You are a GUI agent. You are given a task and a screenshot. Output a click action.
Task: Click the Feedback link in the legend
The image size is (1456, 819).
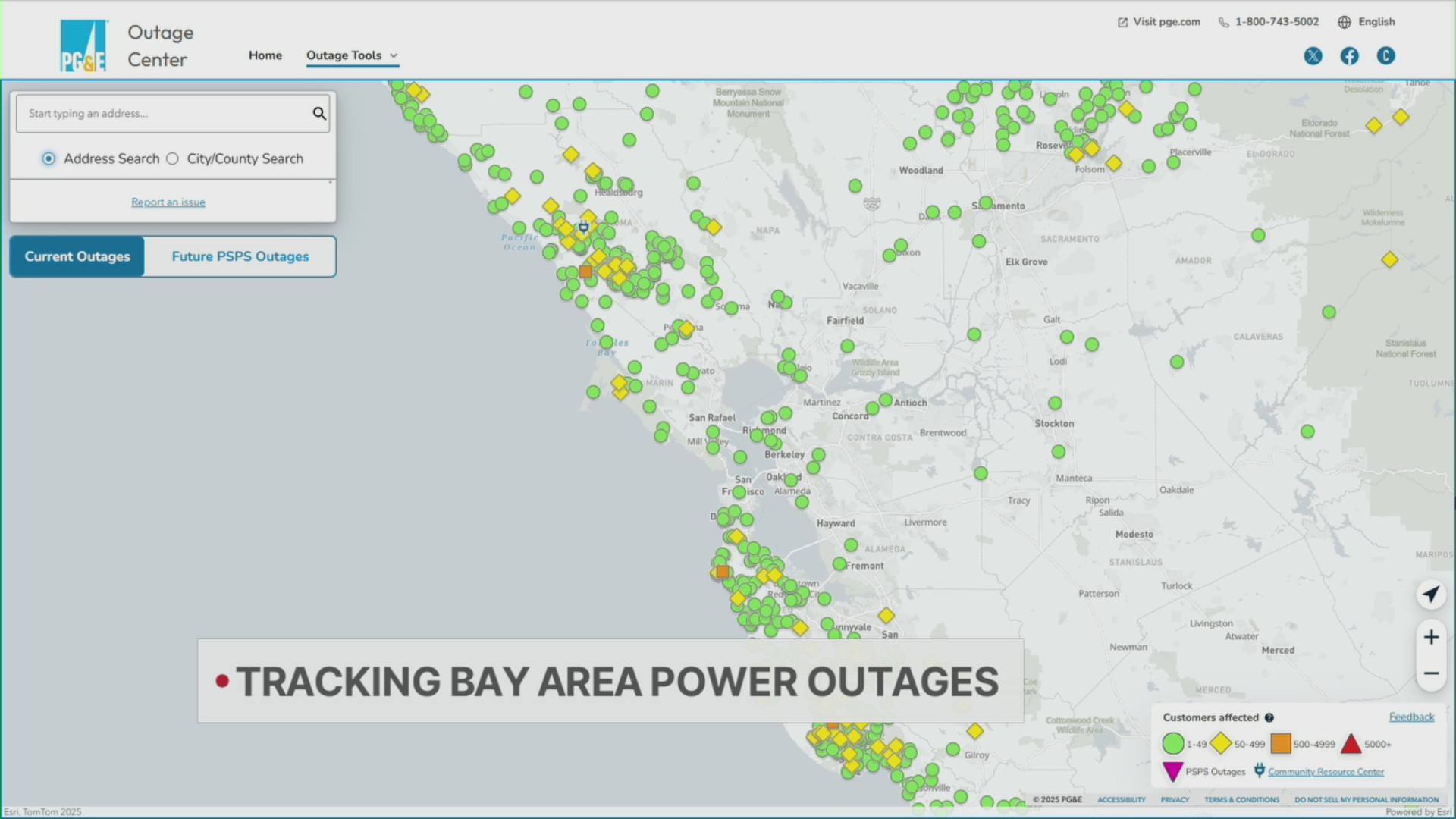1411,717
